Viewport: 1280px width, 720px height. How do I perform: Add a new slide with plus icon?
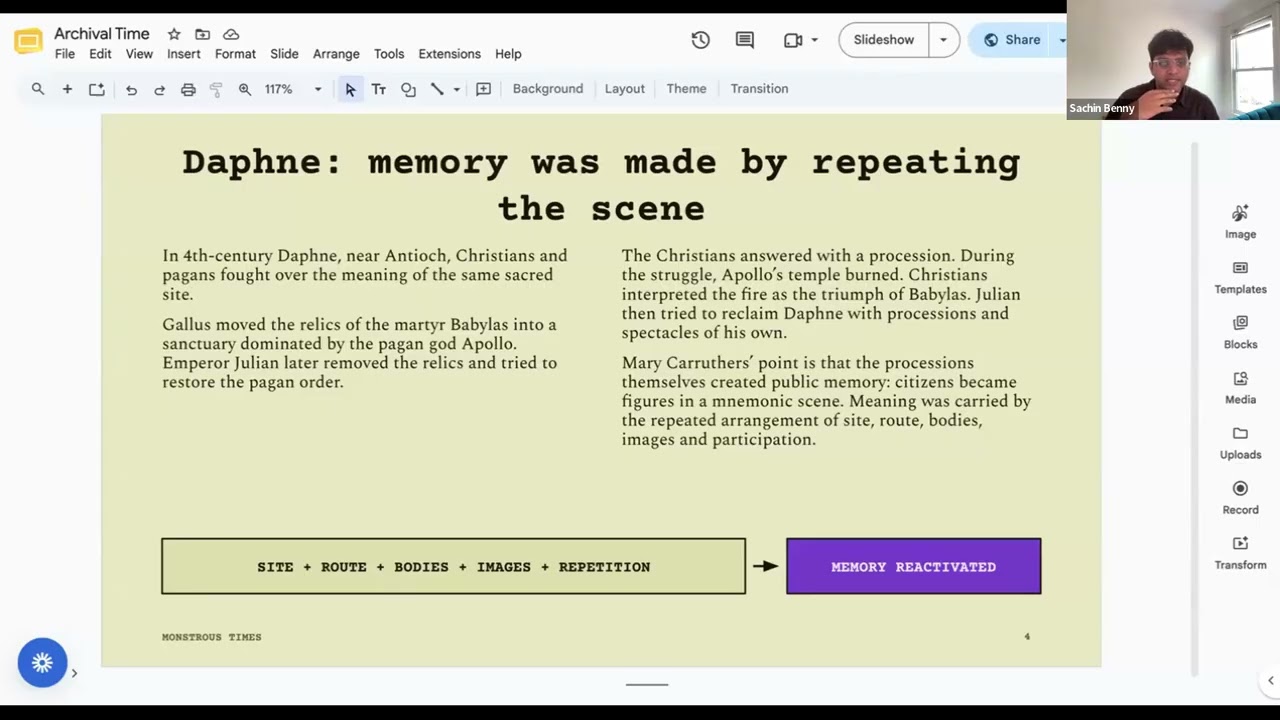click(x=67, y=89)
